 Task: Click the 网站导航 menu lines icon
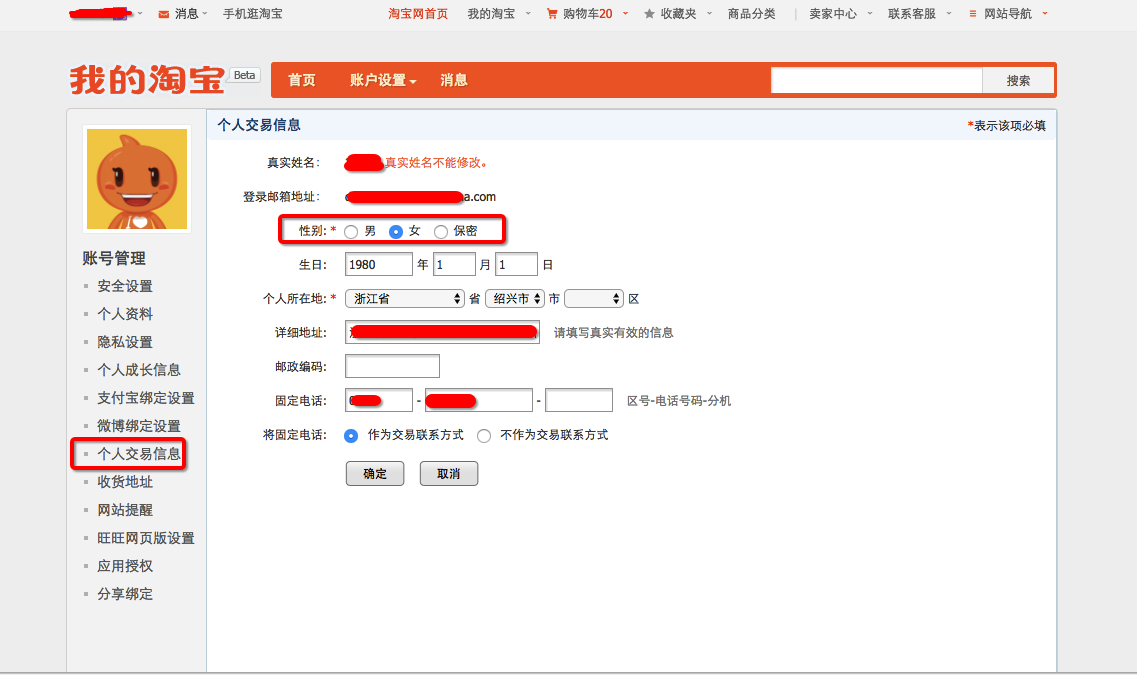pyautogui.click(x=972, y=14)
